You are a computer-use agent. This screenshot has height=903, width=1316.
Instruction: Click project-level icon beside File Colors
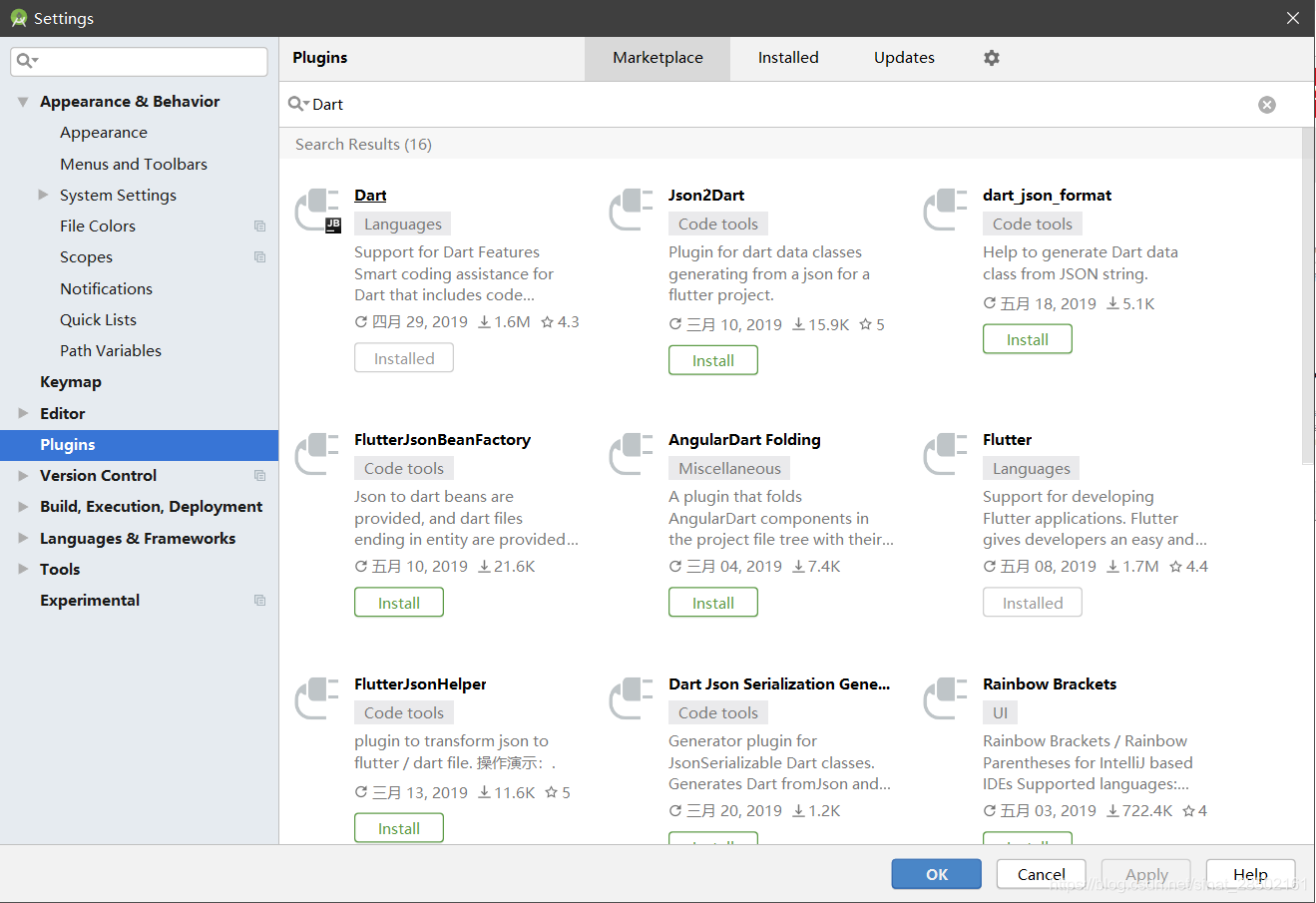click(x=260, y=226)
